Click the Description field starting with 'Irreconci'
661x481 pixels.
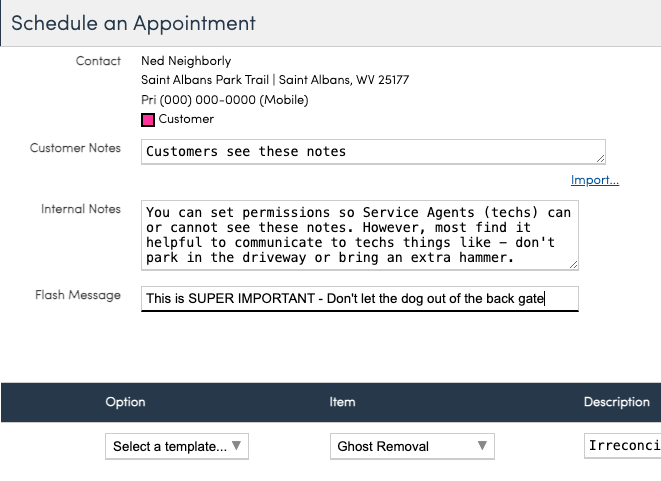click(622, 446)
